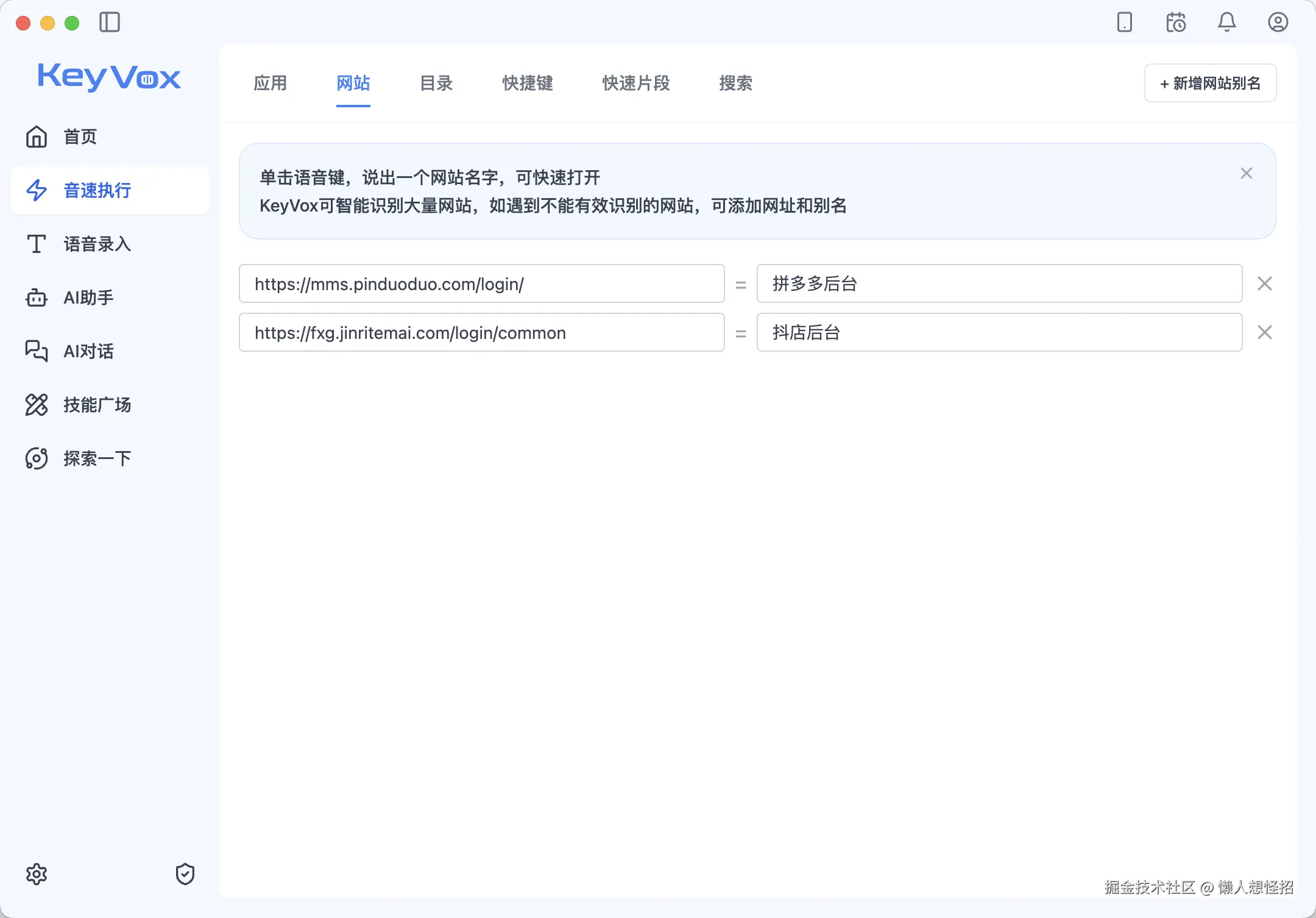Open the calendar-style icon top right
Viewport: 1316px width, 918px height.
[1176, 23]
